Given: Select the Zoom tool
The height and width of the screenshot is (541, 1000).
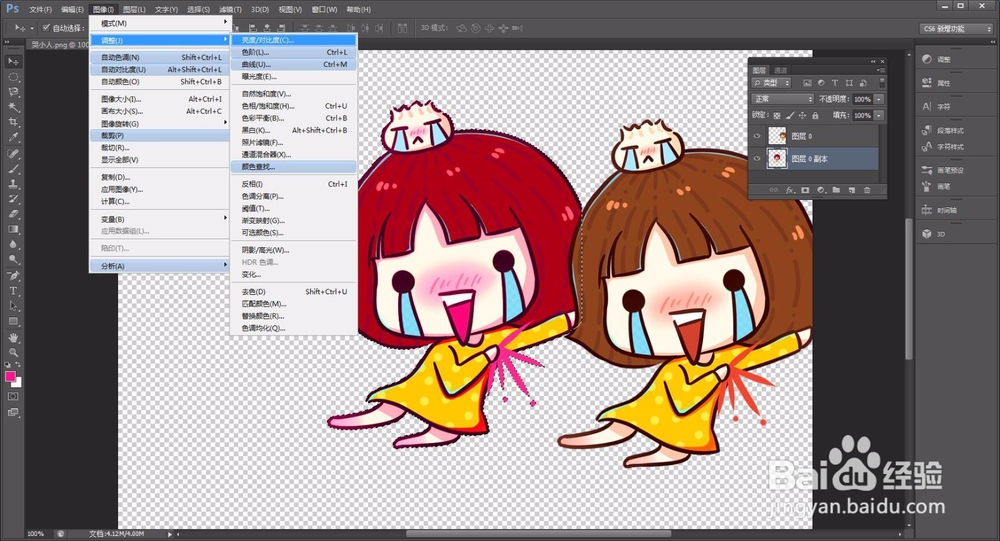Looking at the screenshot, I should click(x=13, y=352).
